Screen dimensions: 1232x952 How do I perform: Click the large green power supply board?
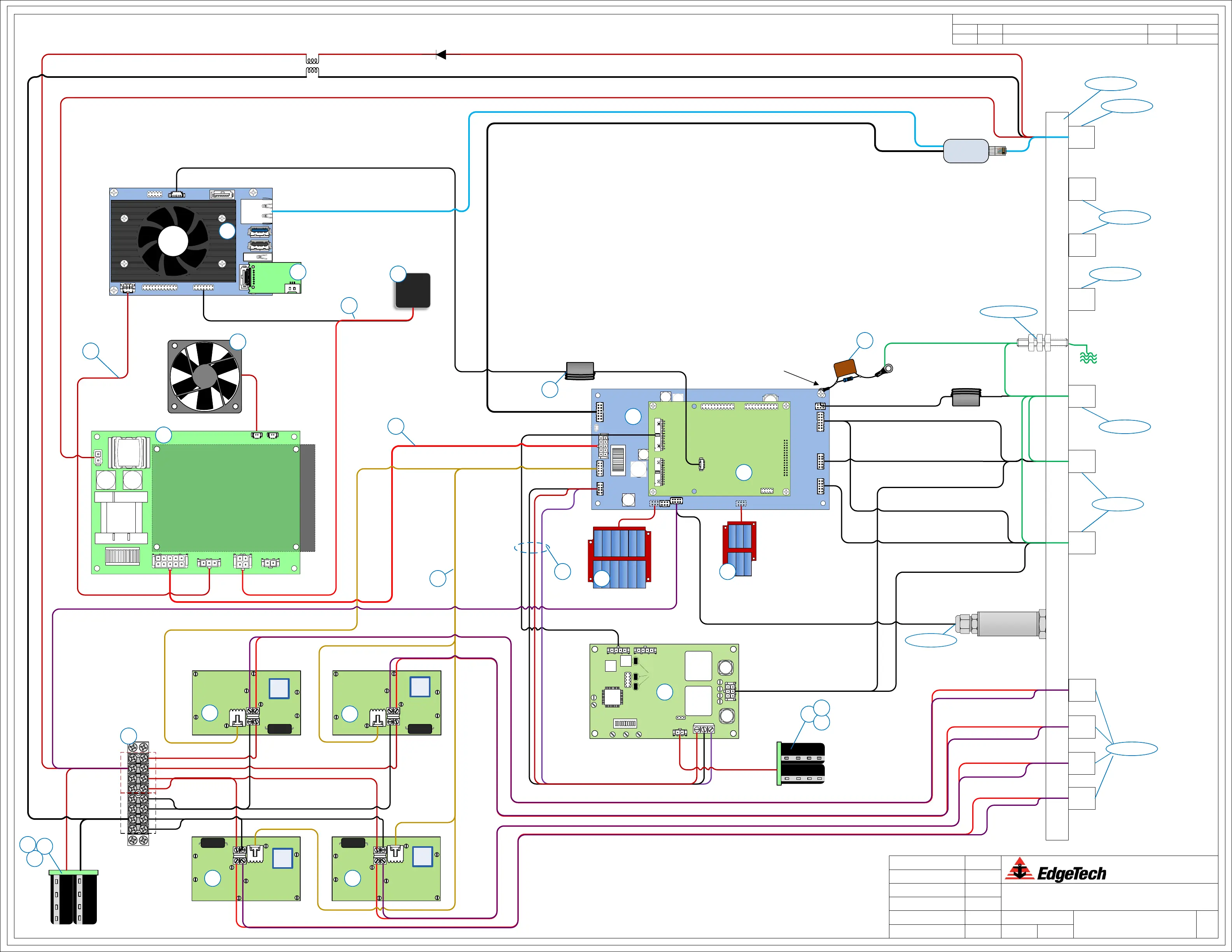[196, 502]
